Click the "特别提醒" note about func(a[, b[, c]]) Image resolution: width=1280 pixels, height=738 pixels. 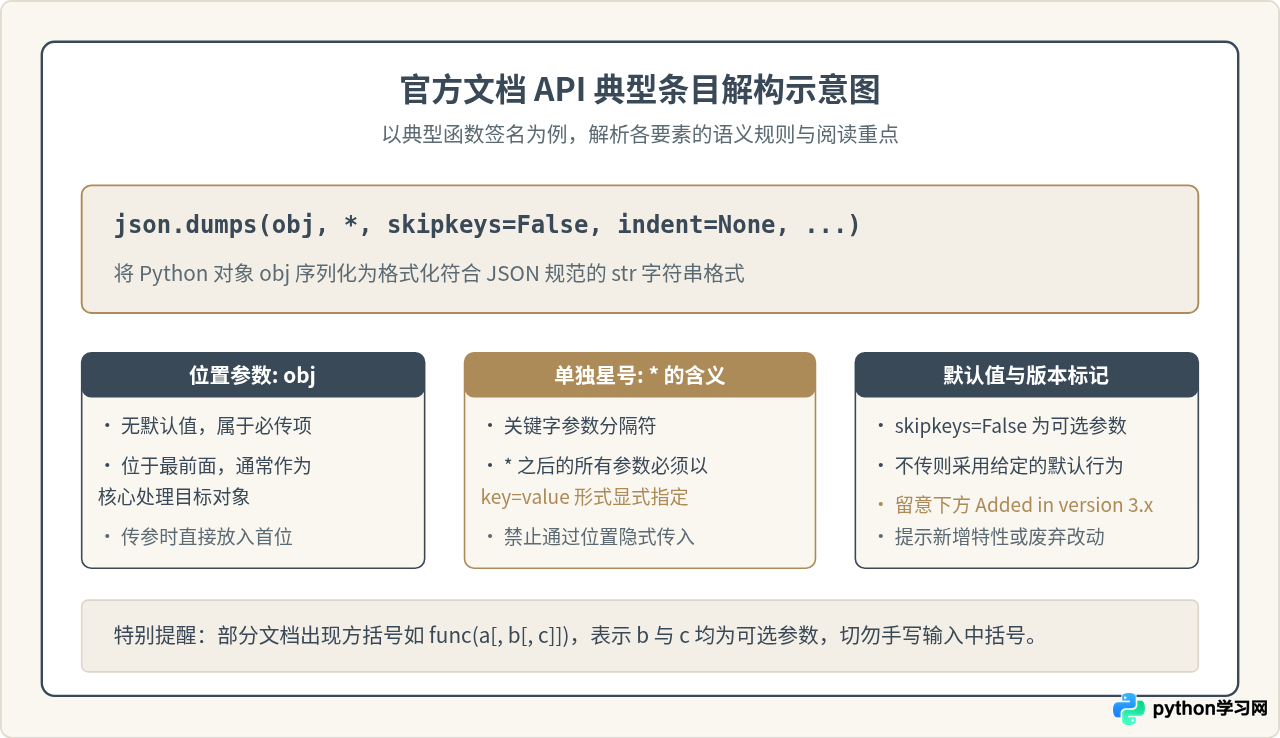(640, 636)
